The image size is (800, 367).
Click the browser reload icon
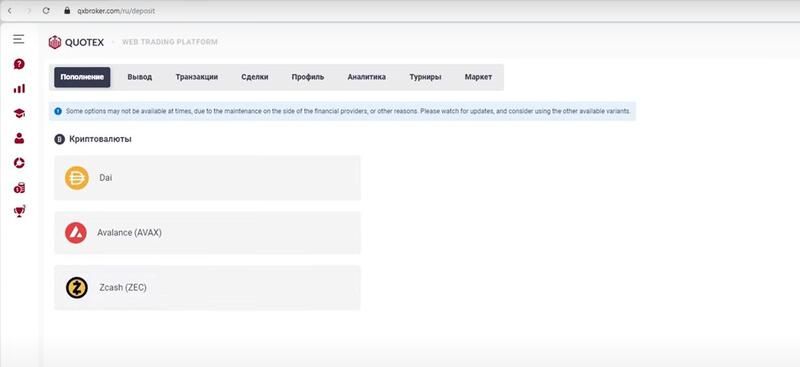(46, 10)
